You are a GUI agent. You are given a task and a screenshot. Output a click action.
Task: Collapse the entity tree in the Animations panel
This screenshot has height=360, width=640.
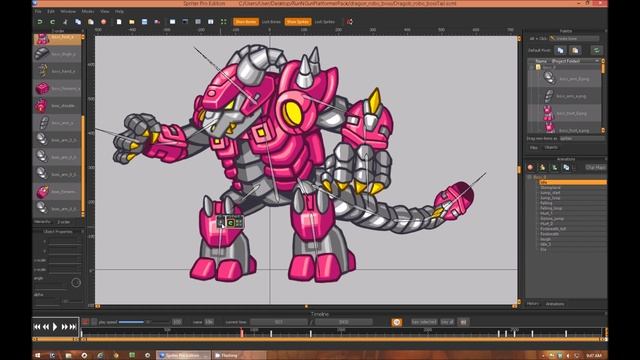pyautogui.click(x=530, y=177)
